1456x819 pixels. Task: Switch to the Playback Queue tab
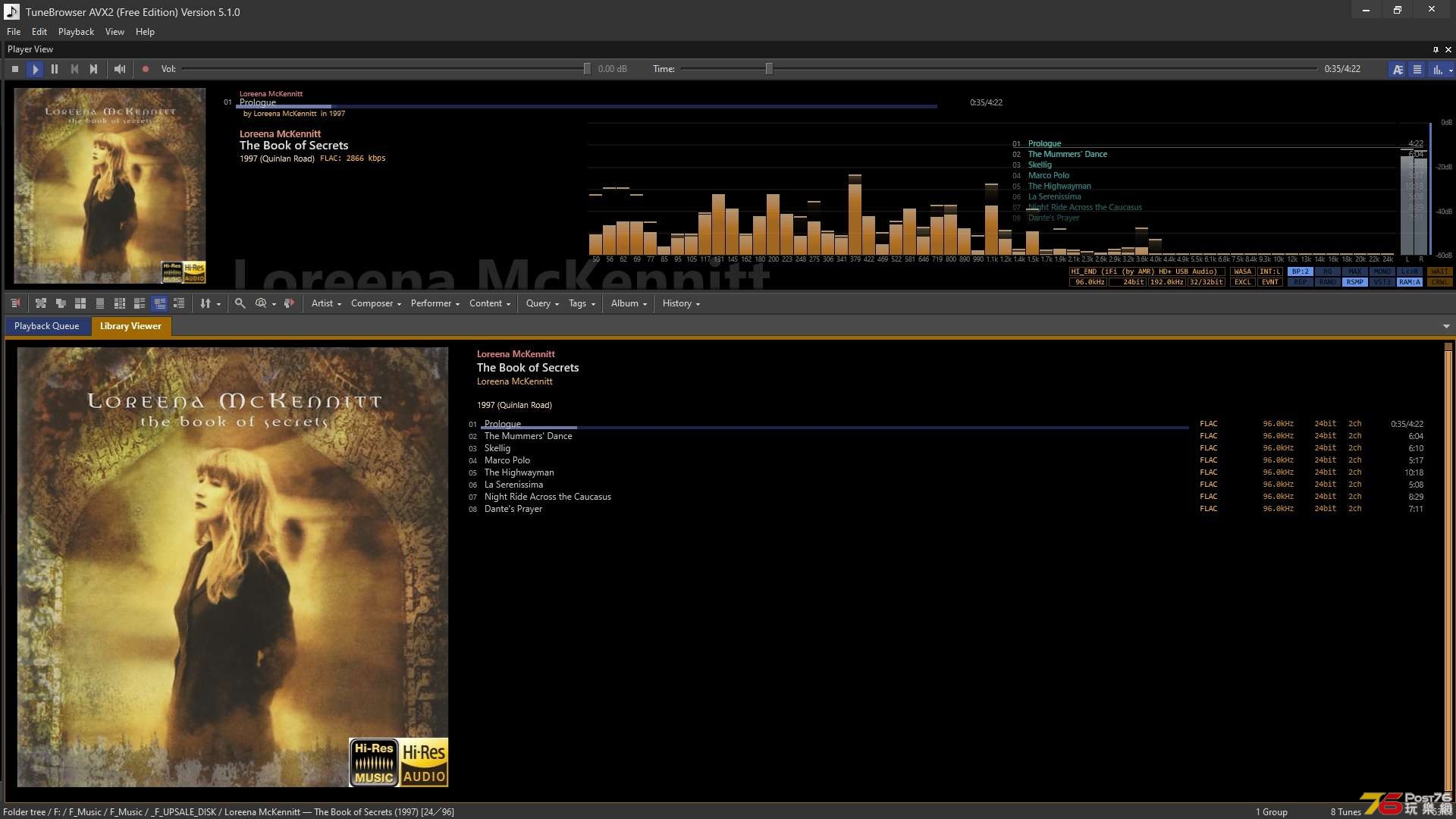pos(46,326)
